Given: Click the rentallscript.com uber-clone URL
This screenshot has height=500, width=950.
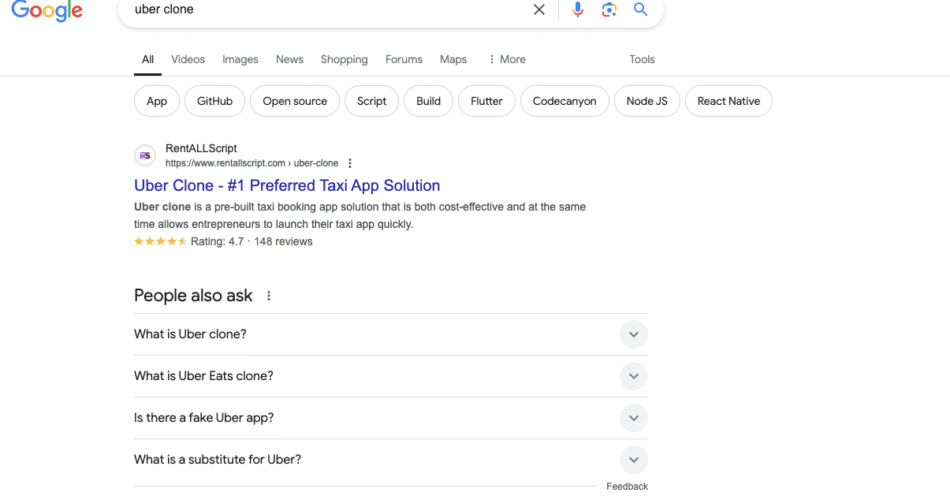Looking at the screenshot, I should 251,163.
